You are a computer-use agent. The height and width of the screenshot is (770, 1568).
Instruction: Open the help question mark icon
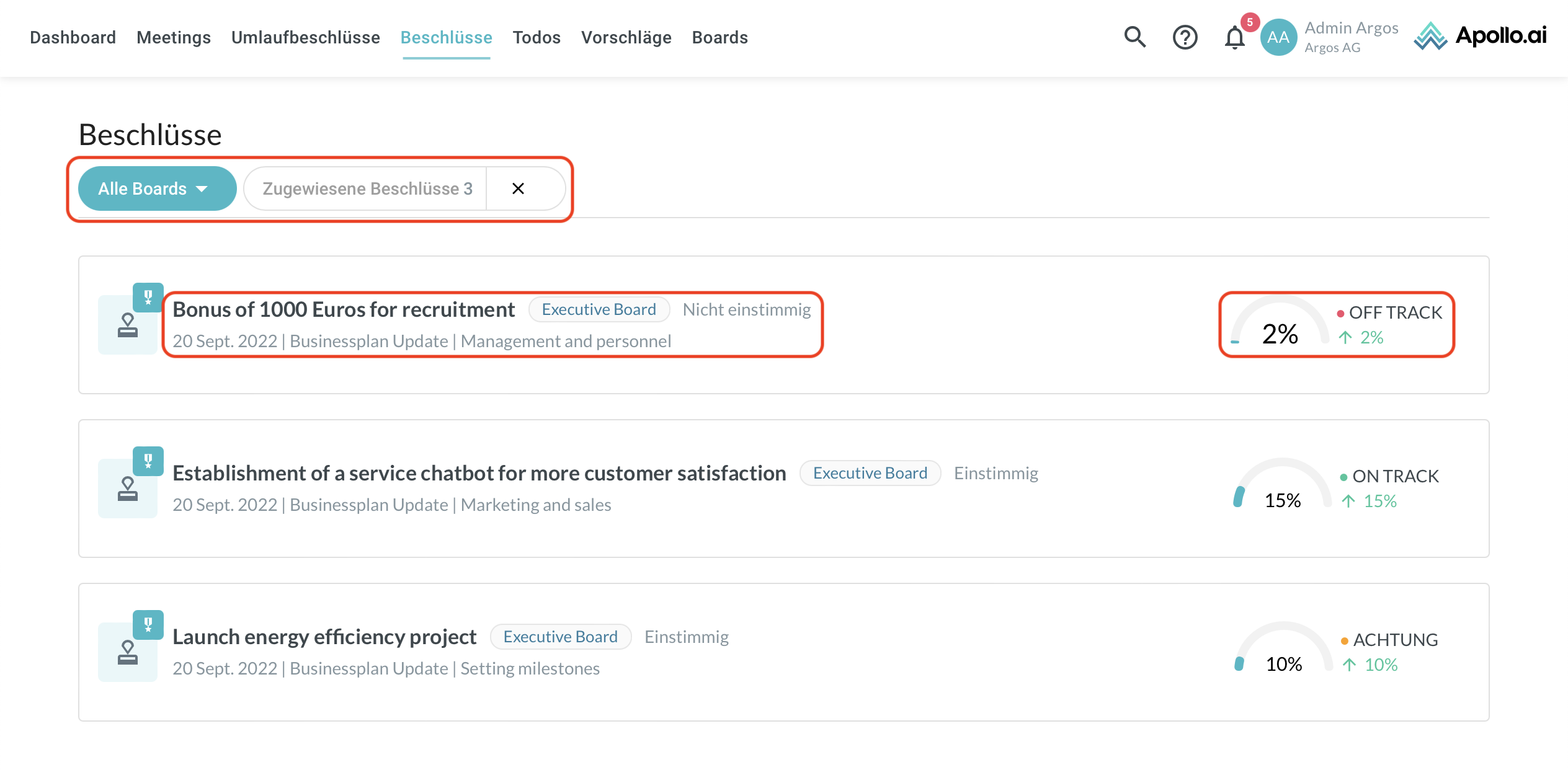[x=1185, y=37]
